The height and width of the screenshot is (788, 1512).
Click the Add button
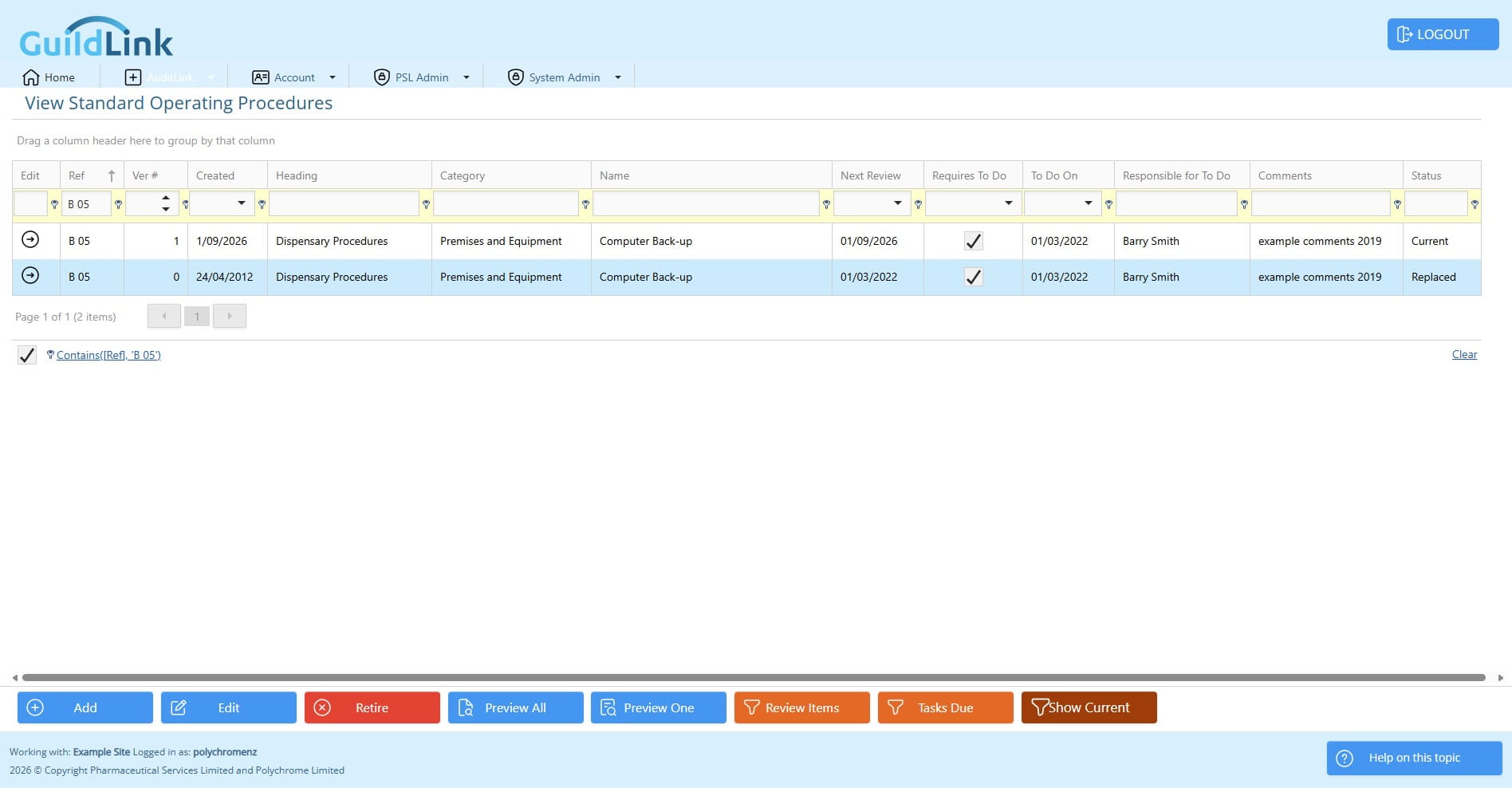tap(85, 707)
